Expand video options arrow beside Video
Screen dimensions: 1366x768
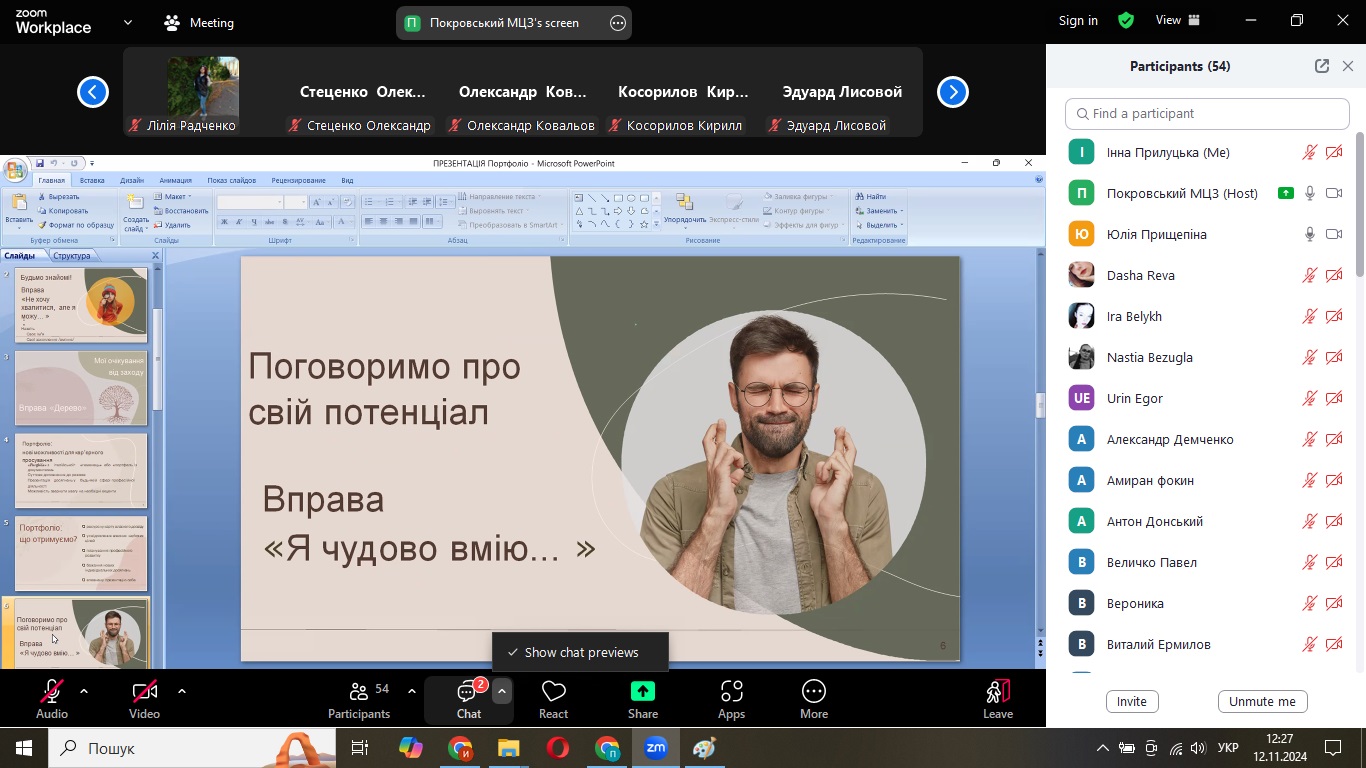click(x=182, y=691)
